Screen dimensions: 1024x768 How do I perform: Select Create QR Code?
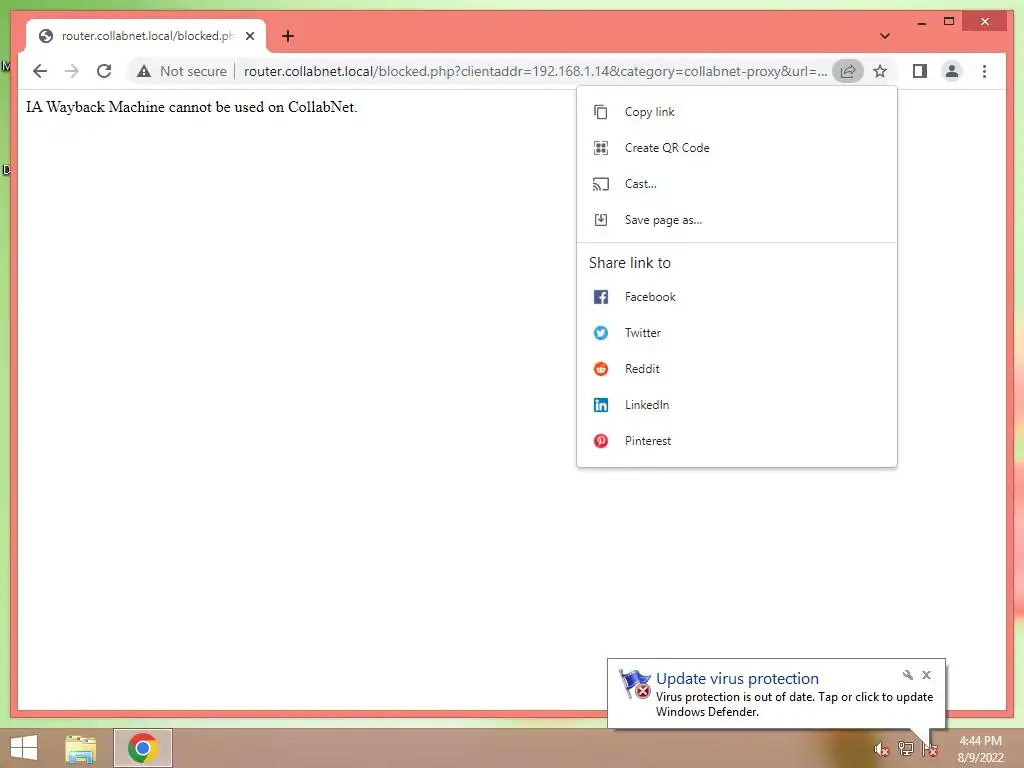click(x=737, y=148)
